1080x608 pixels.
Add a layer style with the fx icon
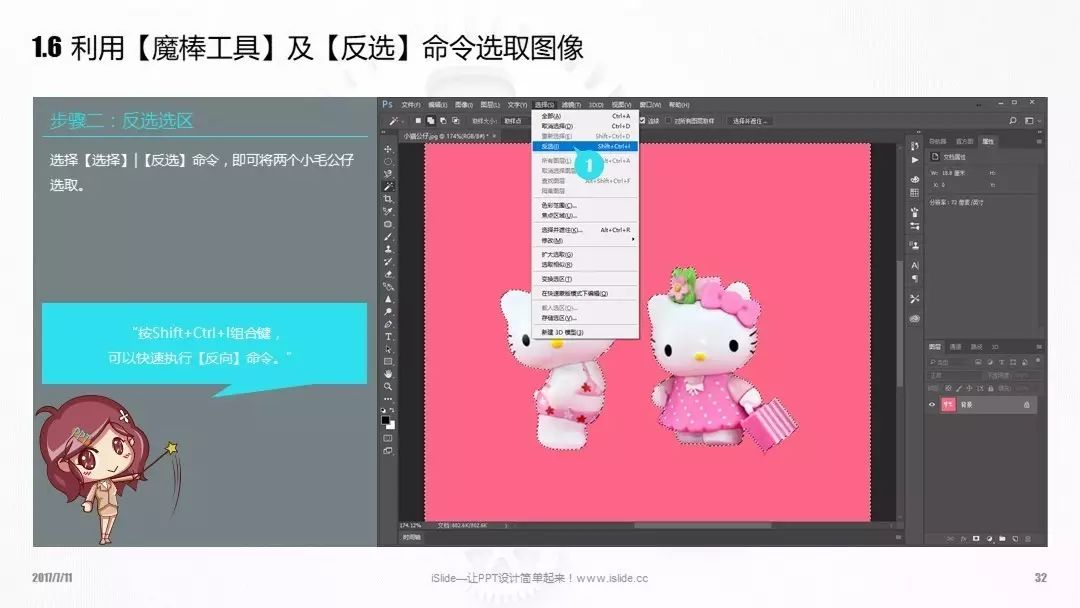(964, 538)
